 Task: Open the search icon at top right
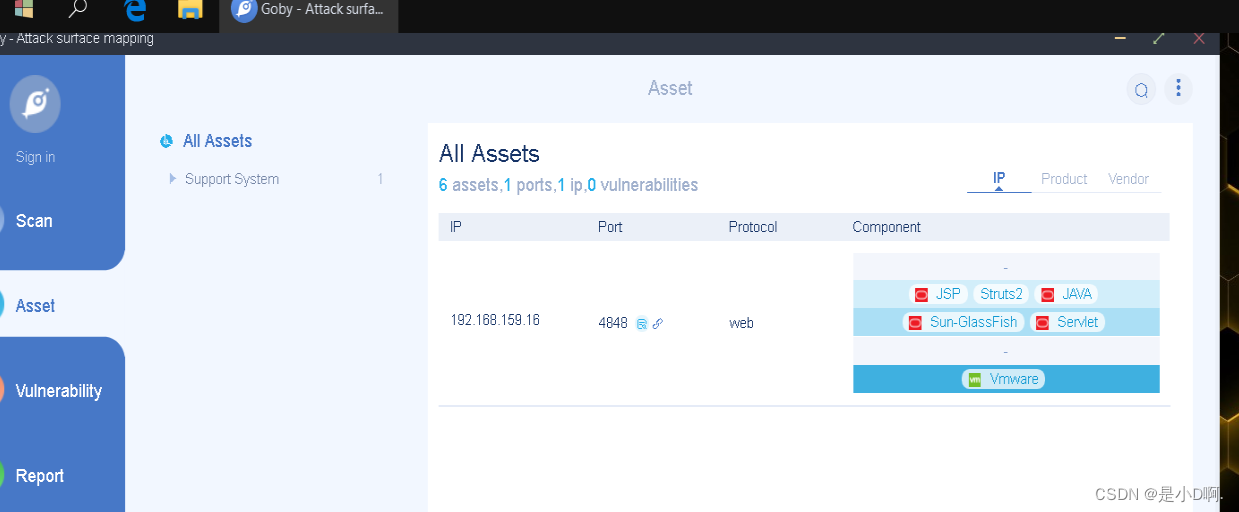click(x=1141, y=90)
